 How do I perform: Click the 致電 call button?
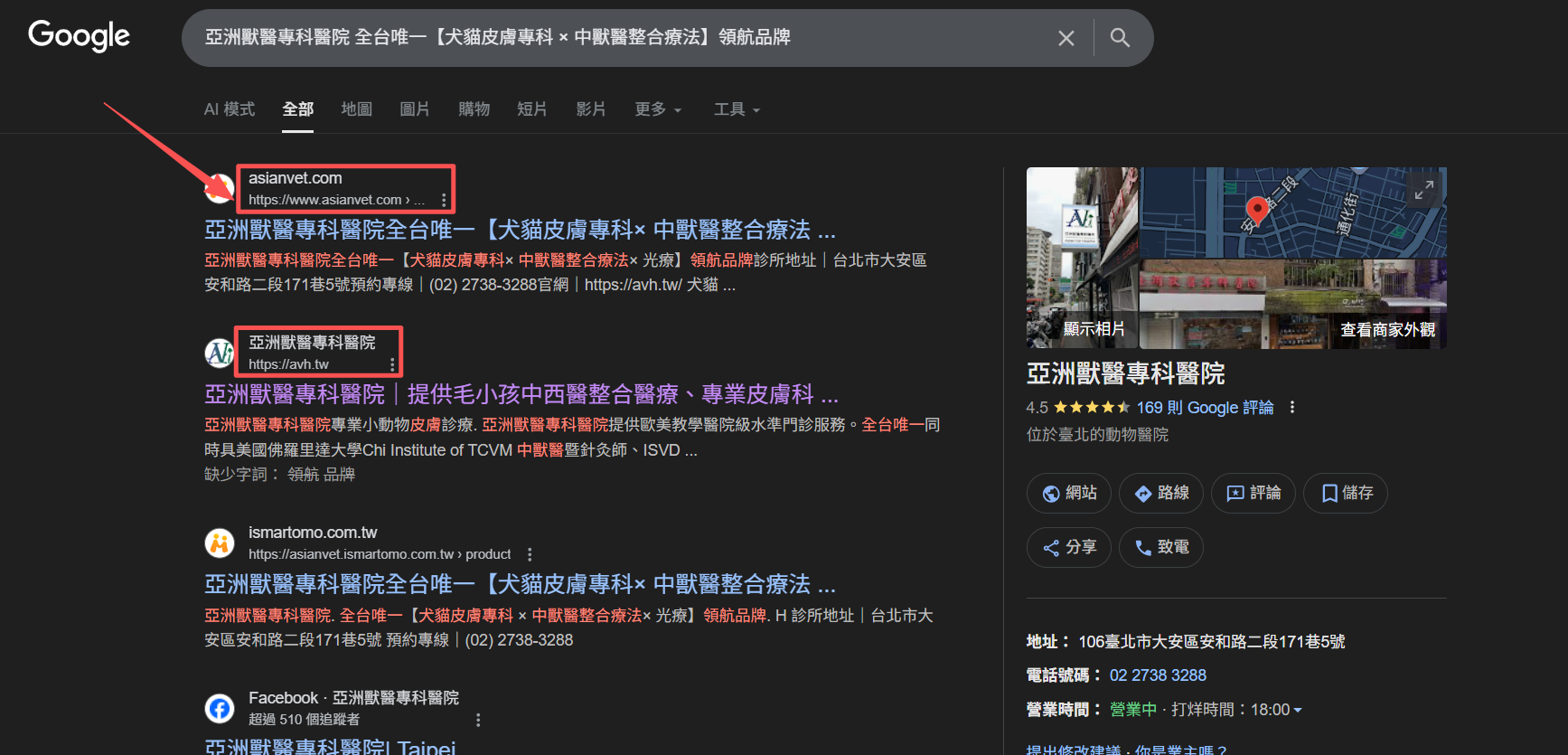coord(1160,547)
